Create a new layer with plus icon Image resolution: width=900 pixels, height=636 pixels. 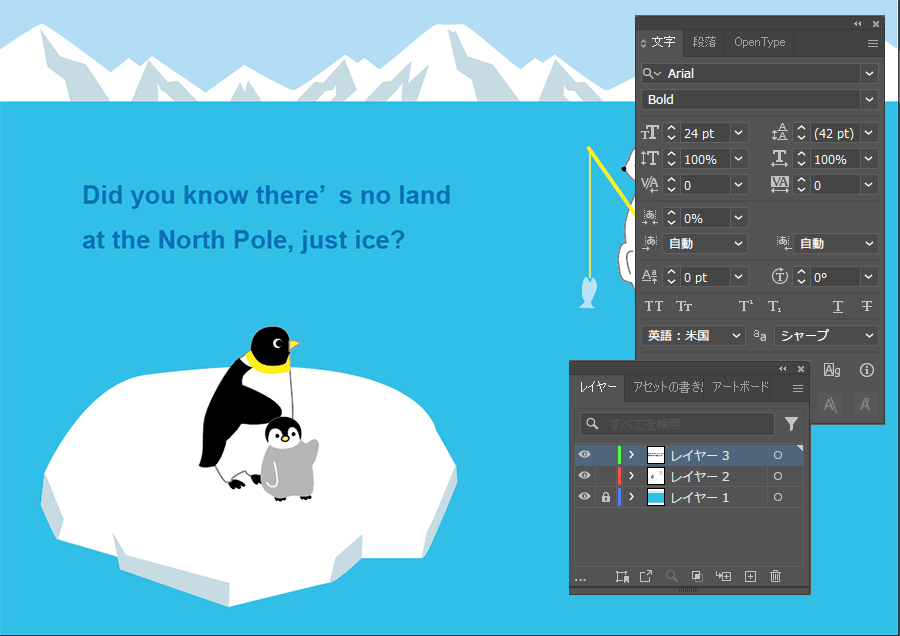750,577
